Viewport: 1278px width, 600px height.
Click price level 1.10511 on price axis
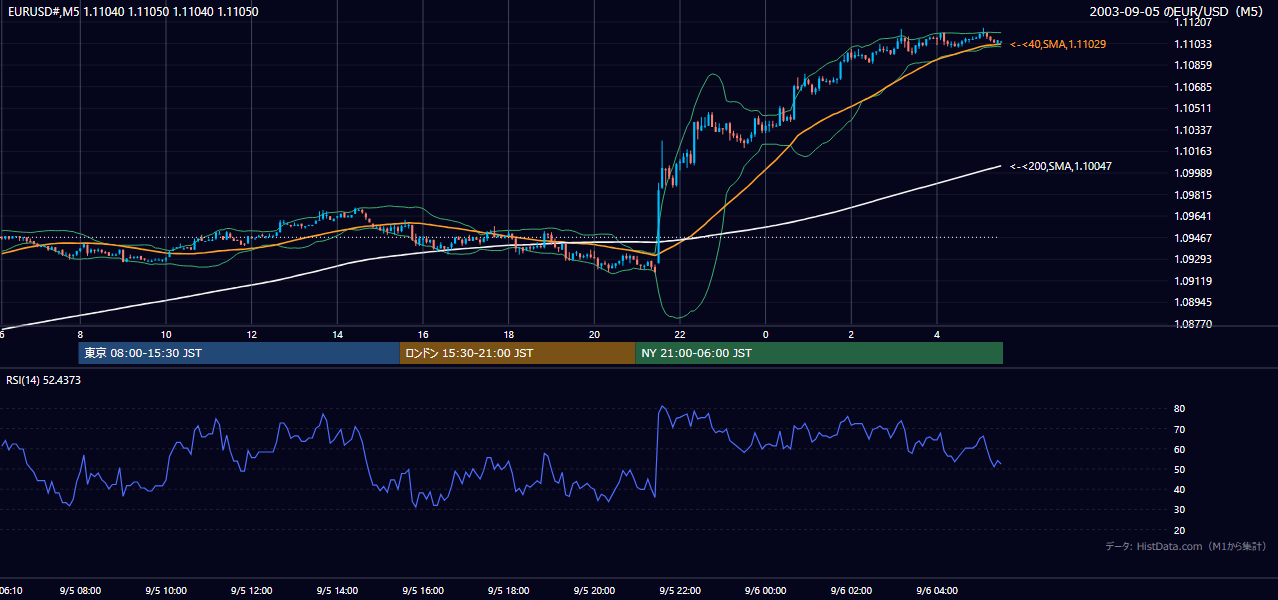(1193, 108)
